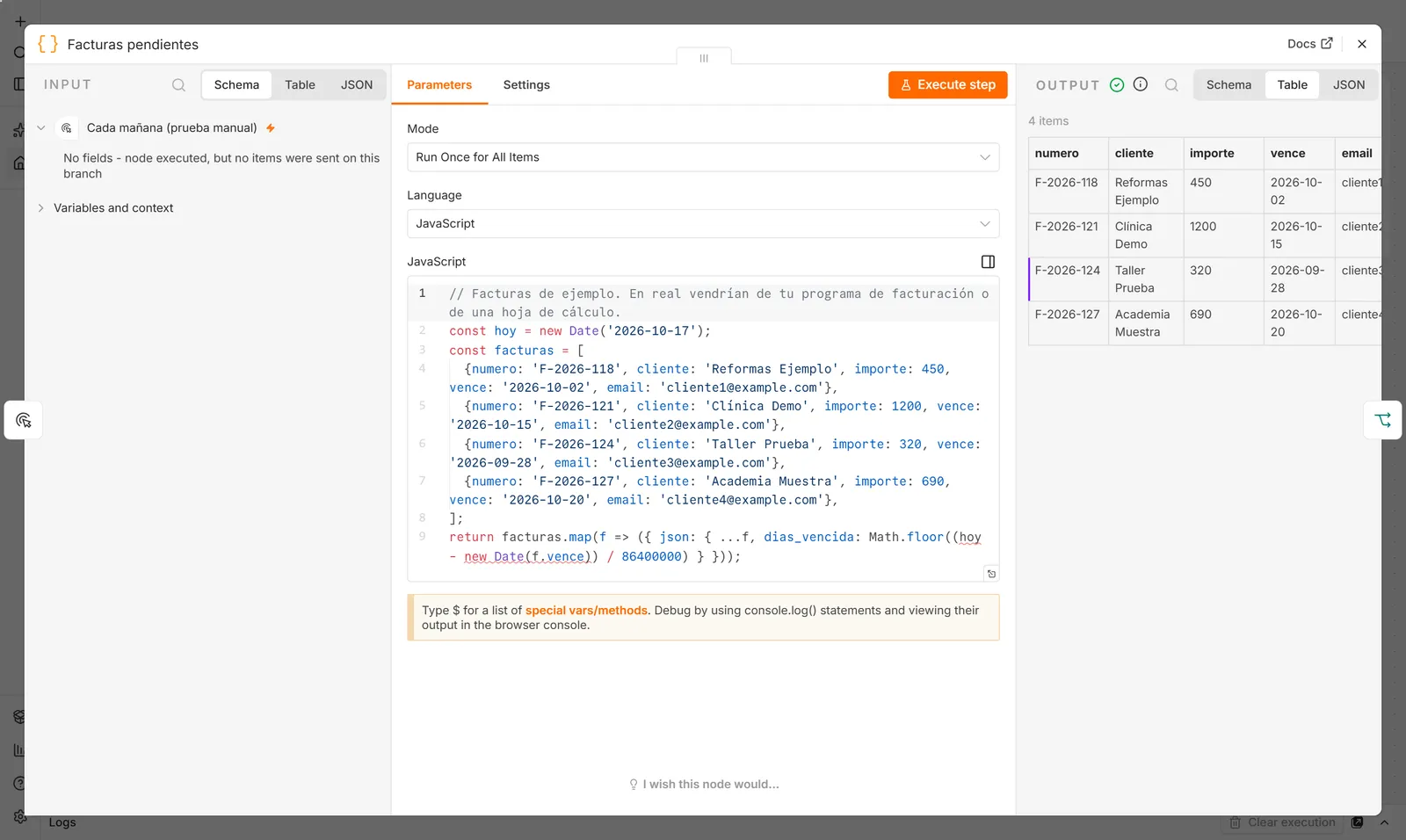1406x840 pixels.
Task: Click the 1200 importe cell
Action: pyautogui.click(x=1223, y=235)
